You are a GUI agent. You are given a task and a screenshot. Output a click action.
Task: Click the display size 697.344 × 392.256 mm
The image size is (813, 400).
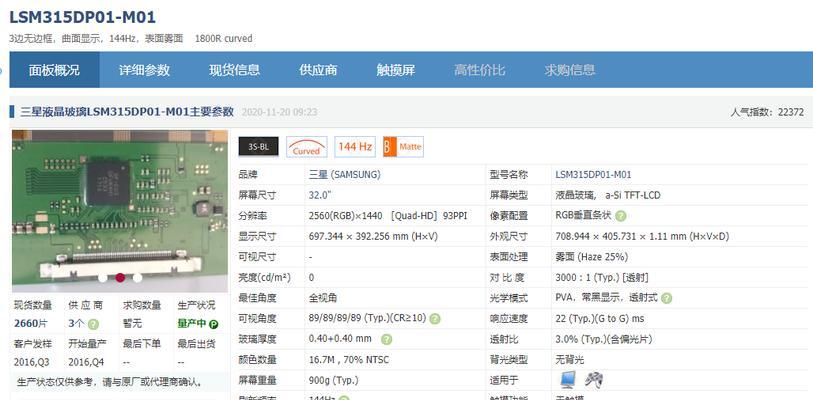click(x=373, y=237)
